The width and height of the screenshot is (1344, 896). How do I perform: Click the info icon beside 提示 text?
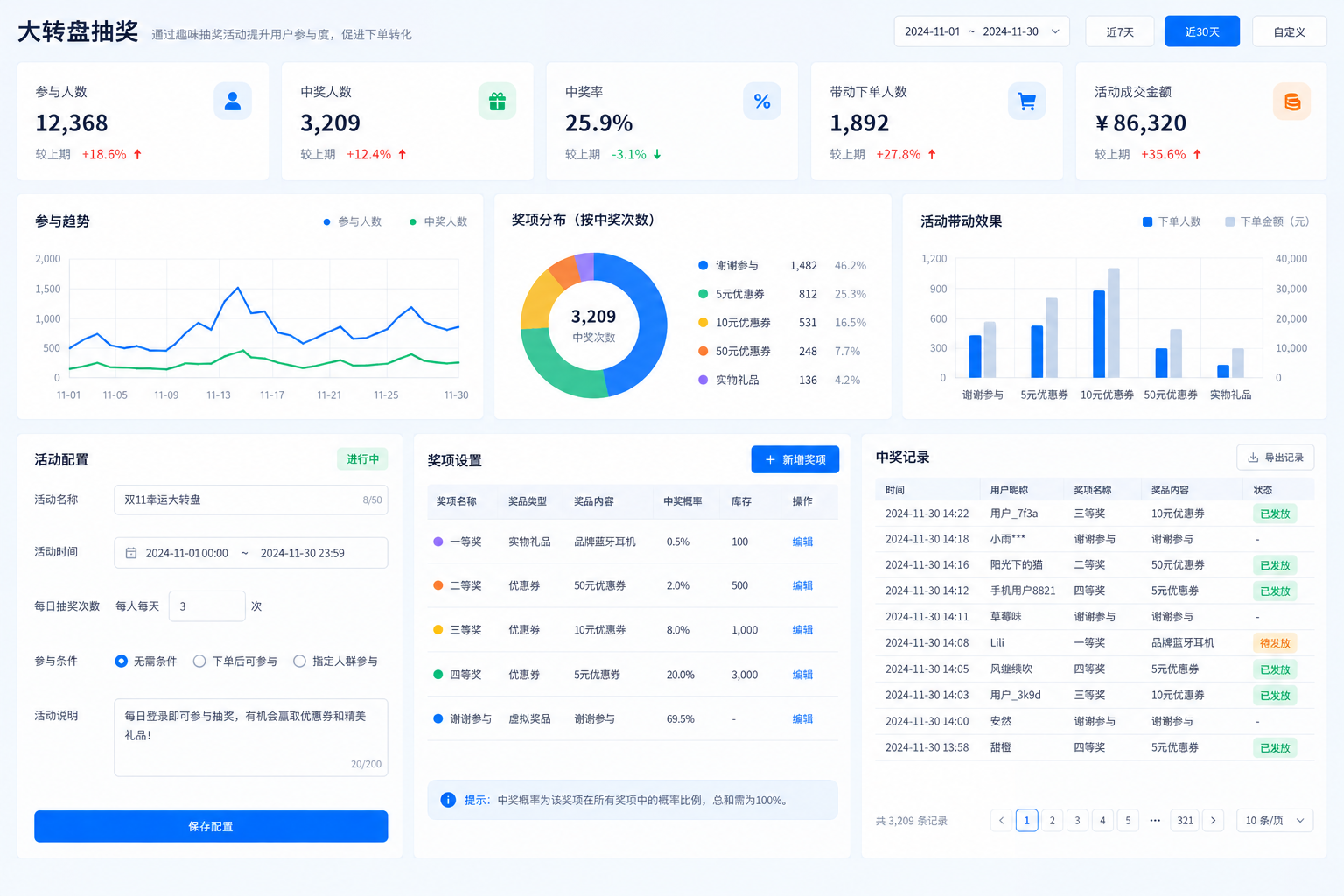tap(448, 800)
